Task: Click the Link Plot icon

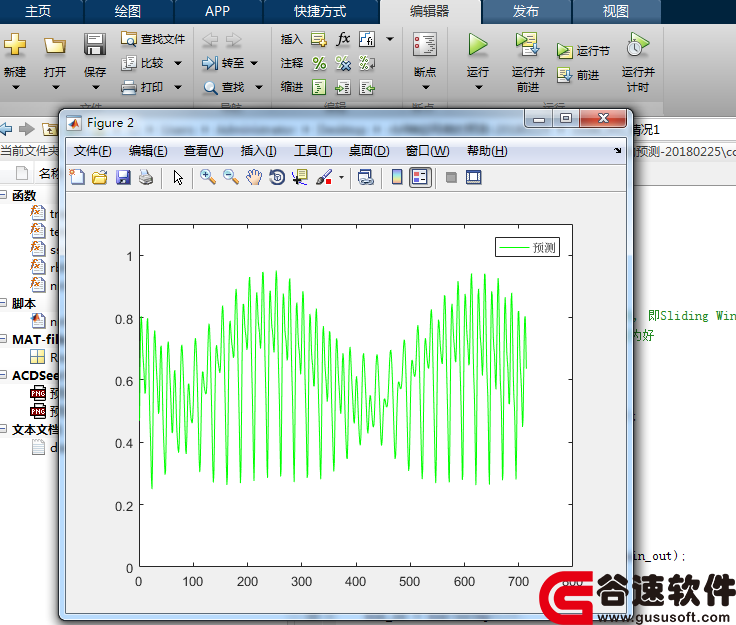Action: 366,177
